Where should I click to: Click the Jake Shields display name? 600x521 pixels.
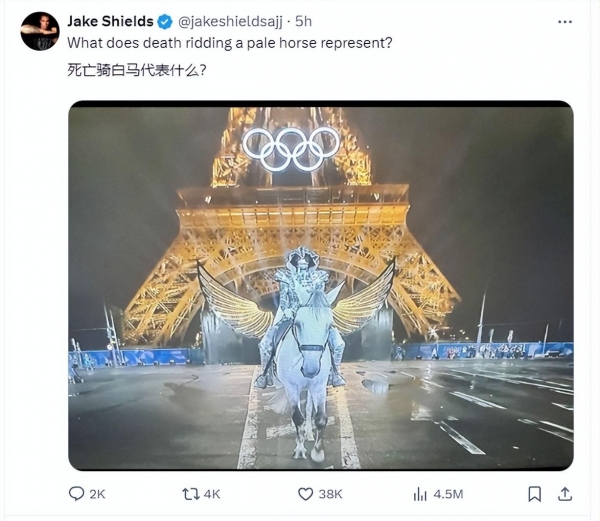pyautogui.click(x=110, y=21)
